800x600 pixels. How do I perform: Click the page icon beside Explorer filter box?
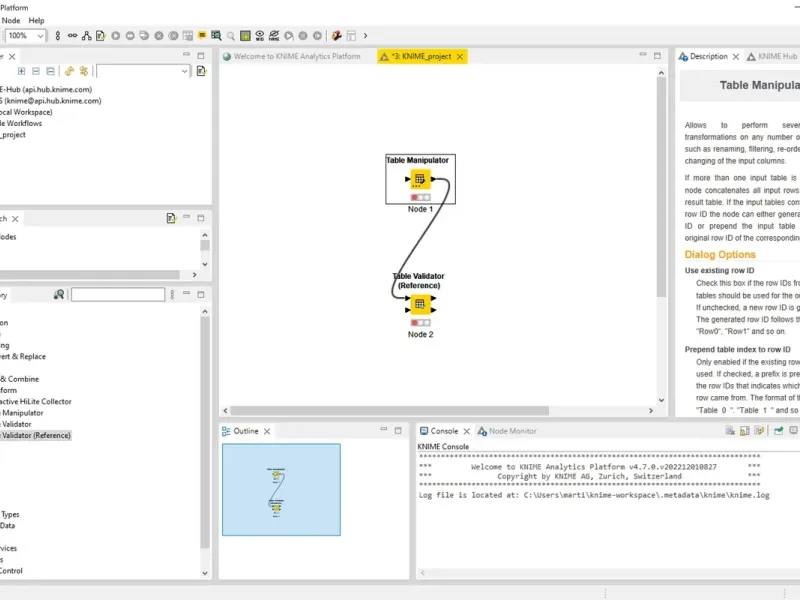tap(201, 71)
